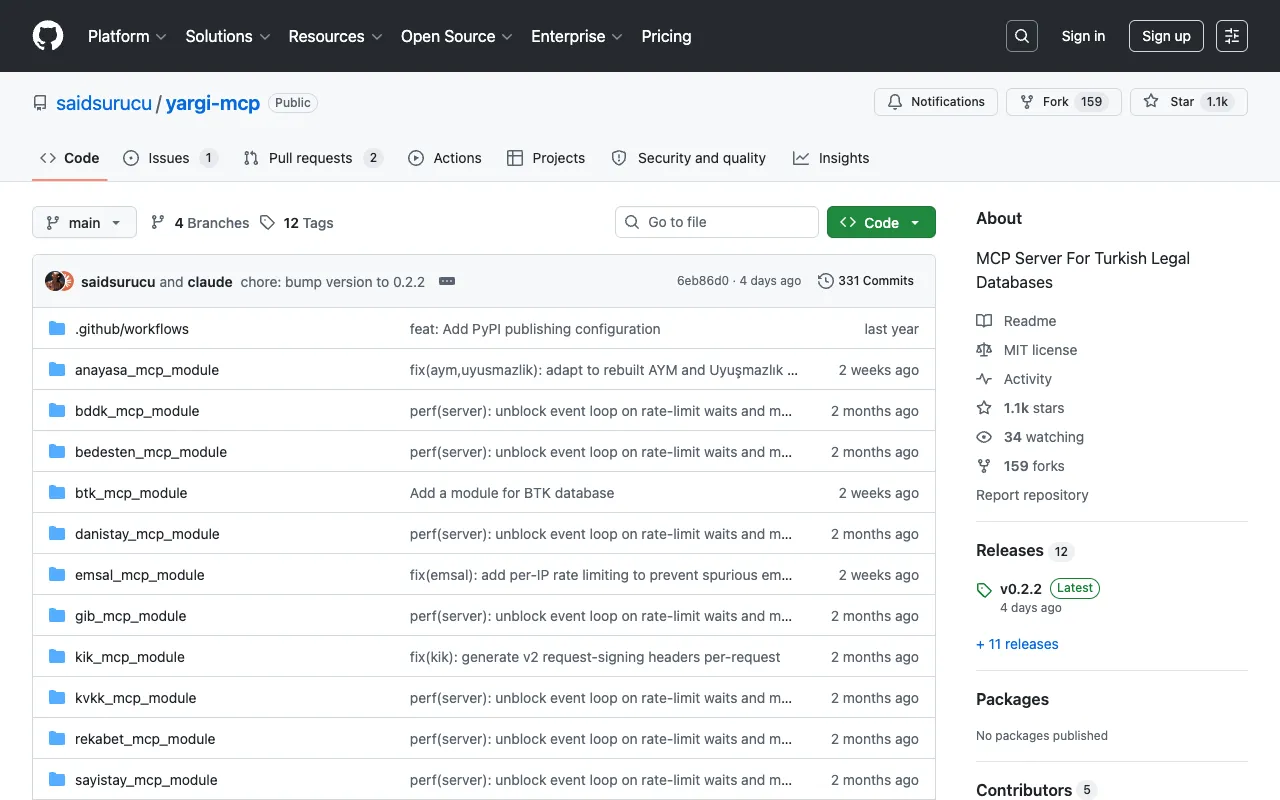The height and width of the screenshot is (800, 1280).
Task: Open the GitHub home logo
Action: 48,36
